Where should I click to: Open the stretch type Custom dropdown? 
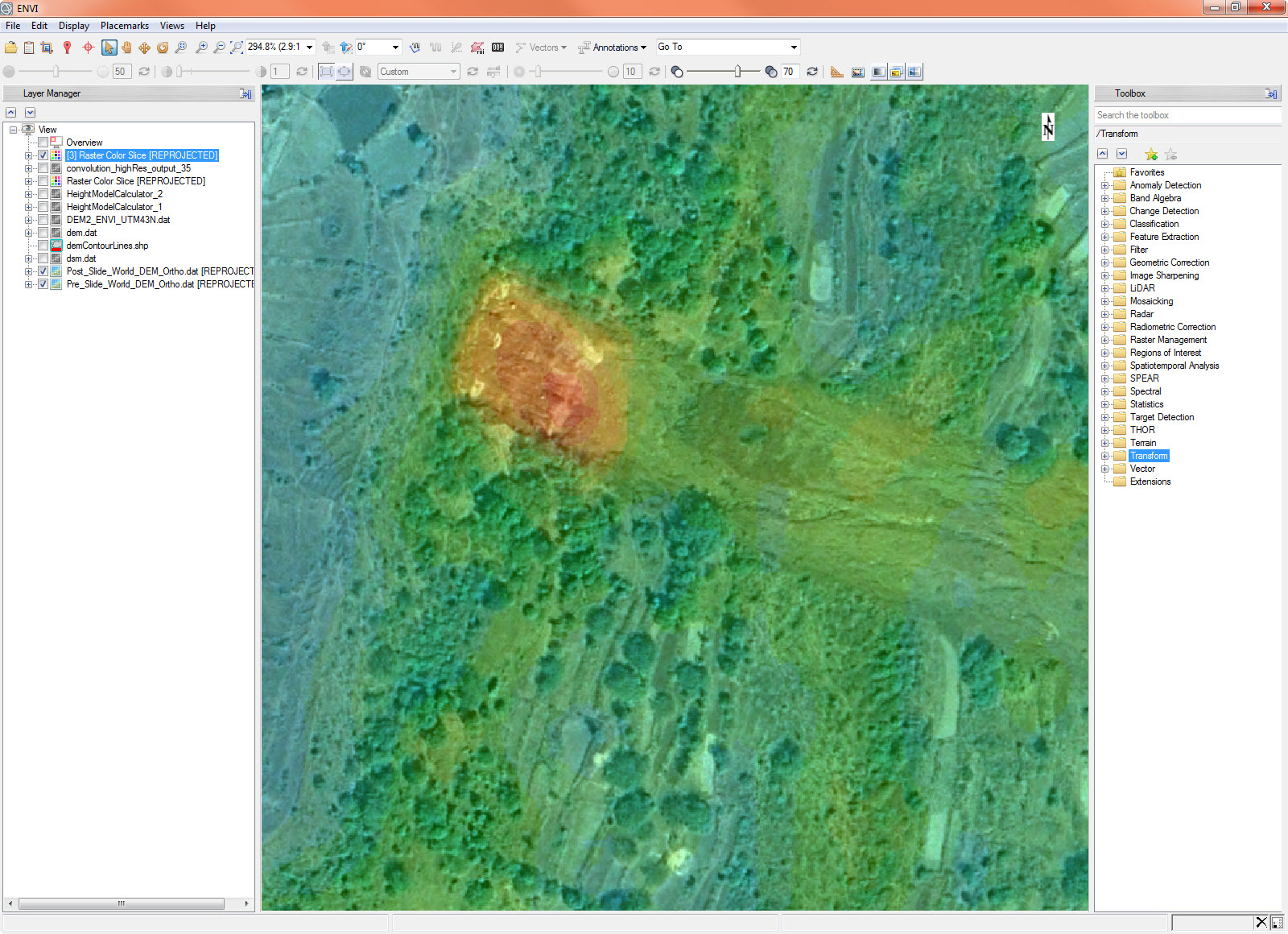(453, 72)
